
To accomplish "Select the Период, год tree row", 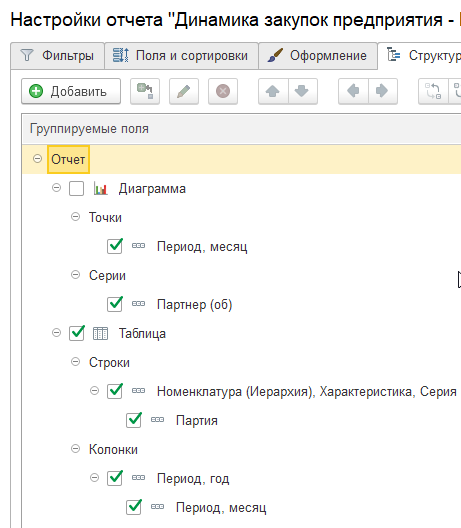I will pyautogui.click(x=193, y=478).
